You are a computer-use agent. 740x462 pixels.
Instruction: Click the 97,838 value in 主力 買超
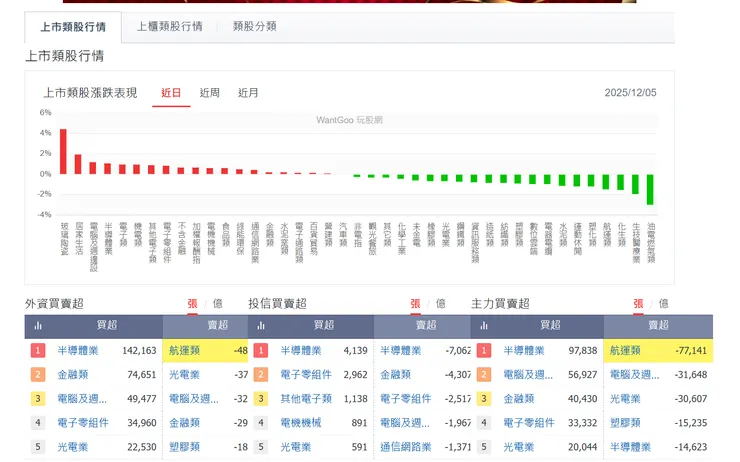click(x=583, y=351)
